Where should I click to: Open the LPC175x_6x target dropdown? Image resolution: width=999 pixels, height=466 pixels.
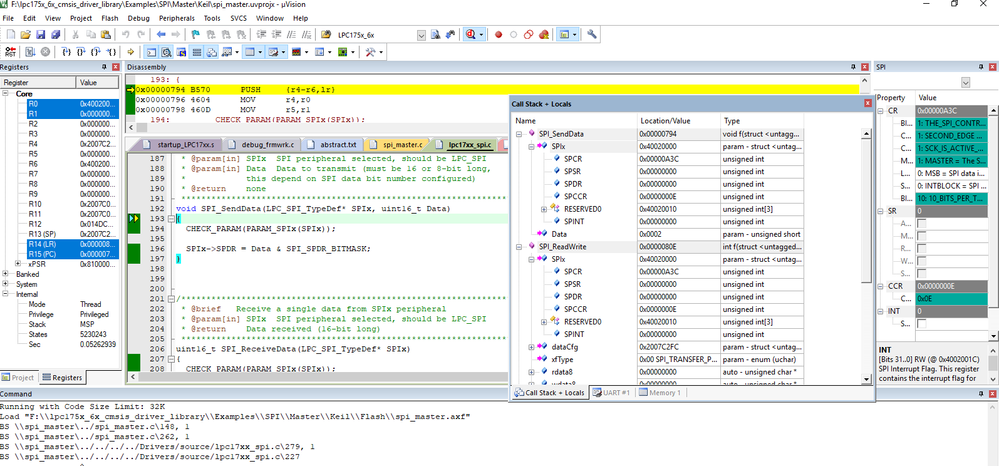click(x=421, y=35)
